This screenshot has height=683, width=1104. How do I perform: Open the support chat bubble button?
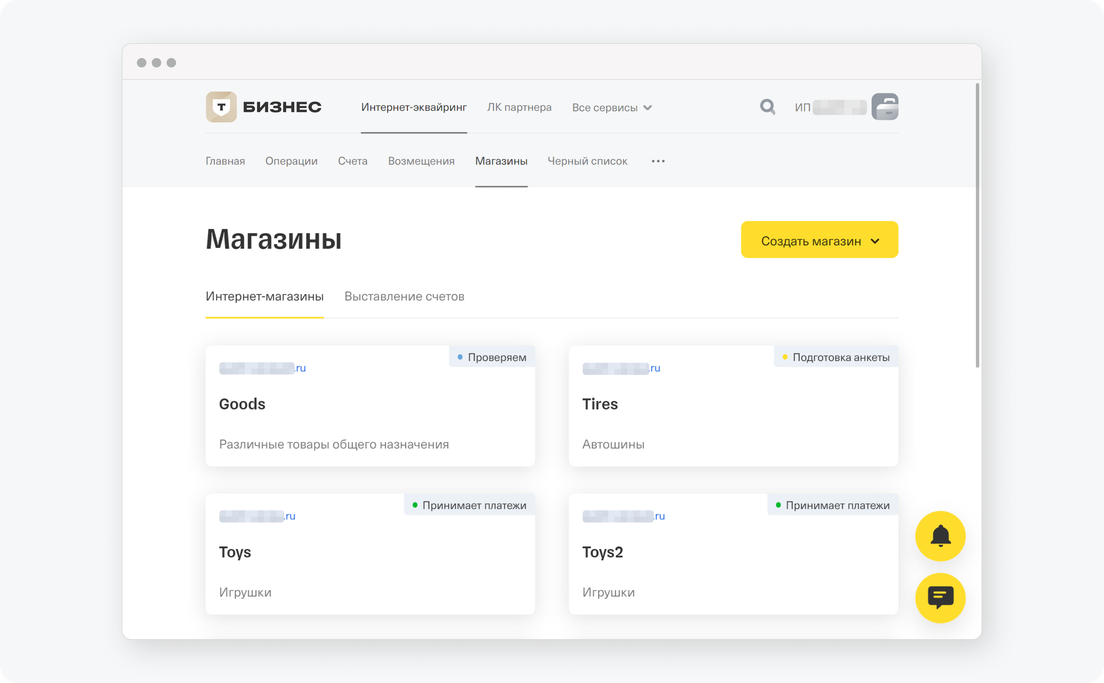pyautogui.click(x=940, y=598)
